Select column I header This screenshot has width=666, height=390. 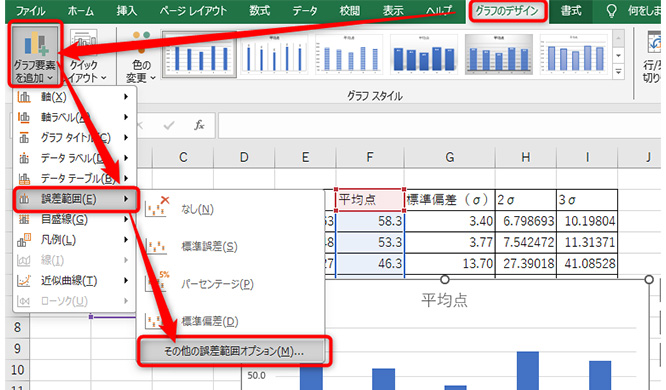pyautogui.click(x=587, y=157)
